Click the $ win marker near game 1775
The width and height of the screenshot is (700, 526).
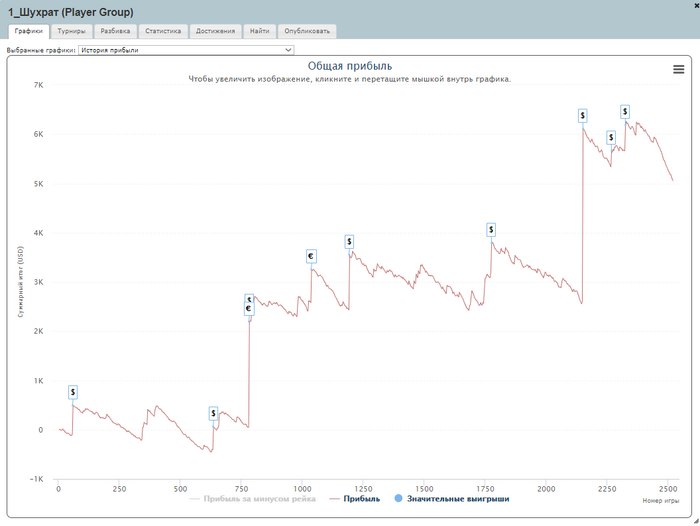coord(491,230)
